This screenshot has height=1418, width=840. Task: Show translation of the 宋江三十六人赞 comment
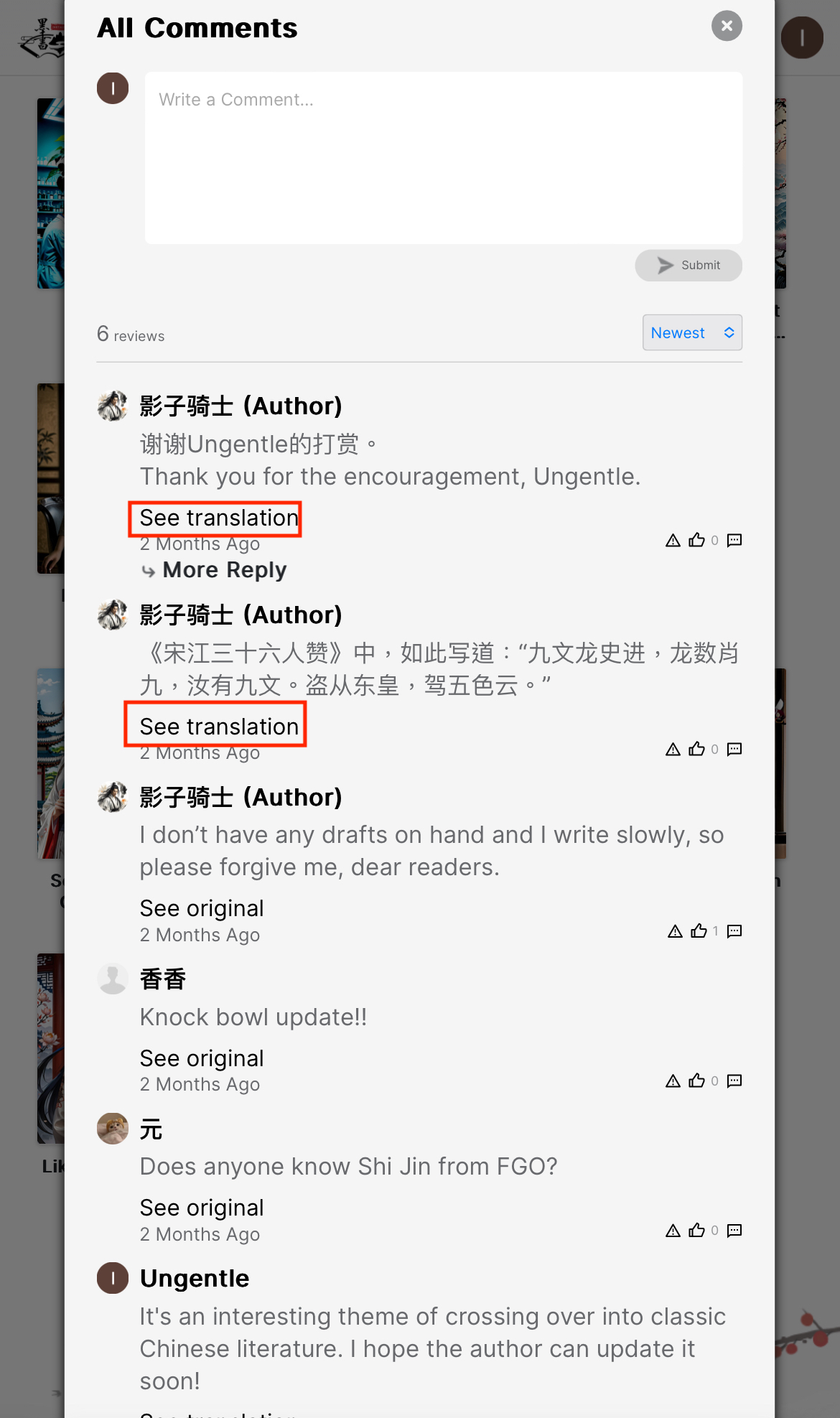pos(219,727)
